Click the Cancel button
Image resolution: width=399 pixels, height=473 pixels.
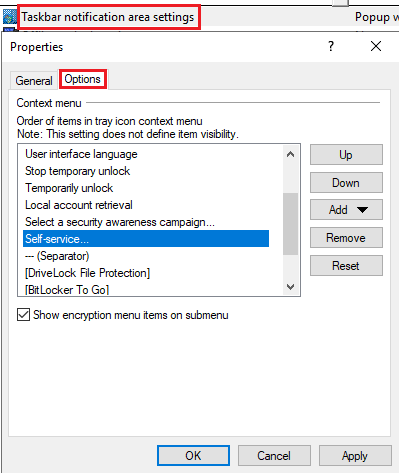[274, 456]
